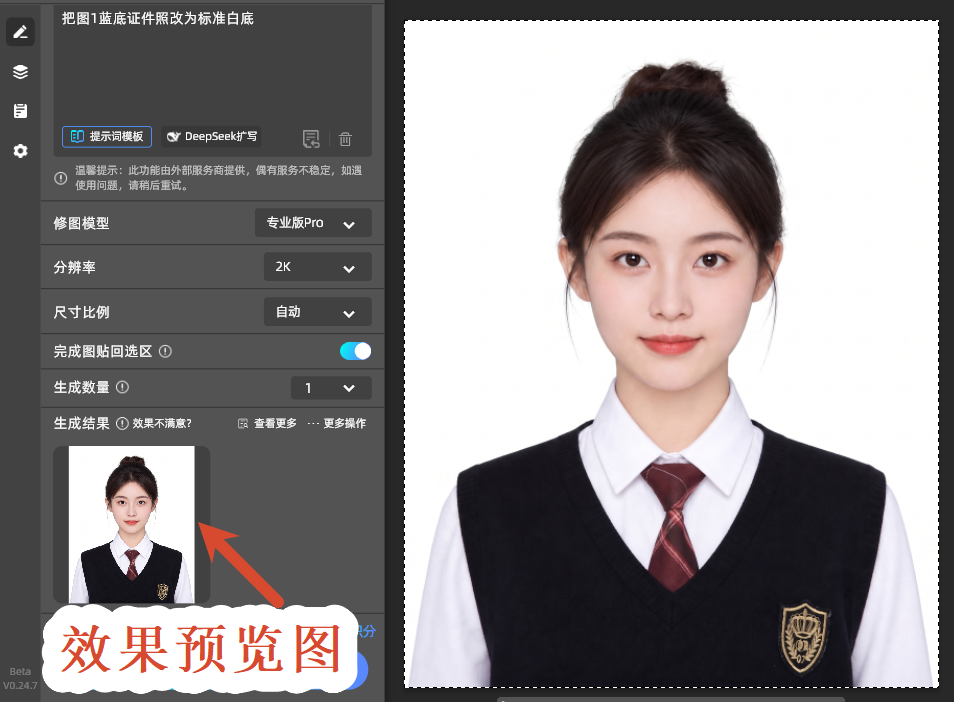
Task: Click the info icon beside 生成数量
Action: point(122,387)
